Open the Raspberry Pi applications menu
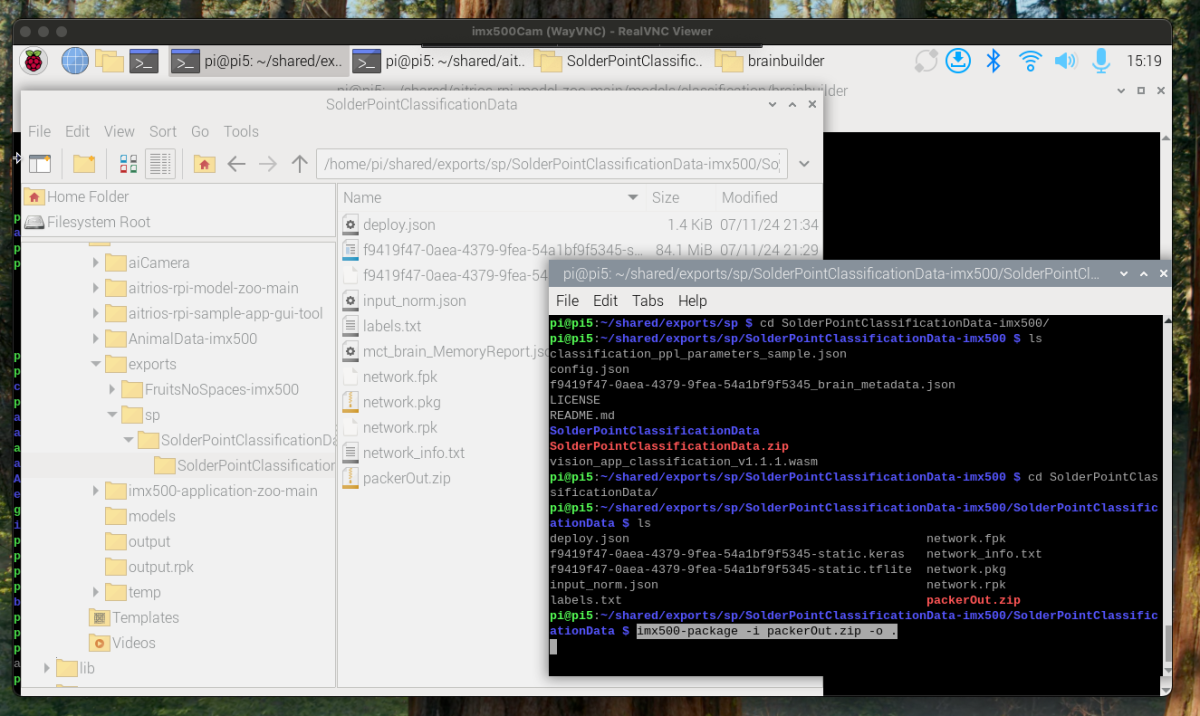 tap(36, 61)
